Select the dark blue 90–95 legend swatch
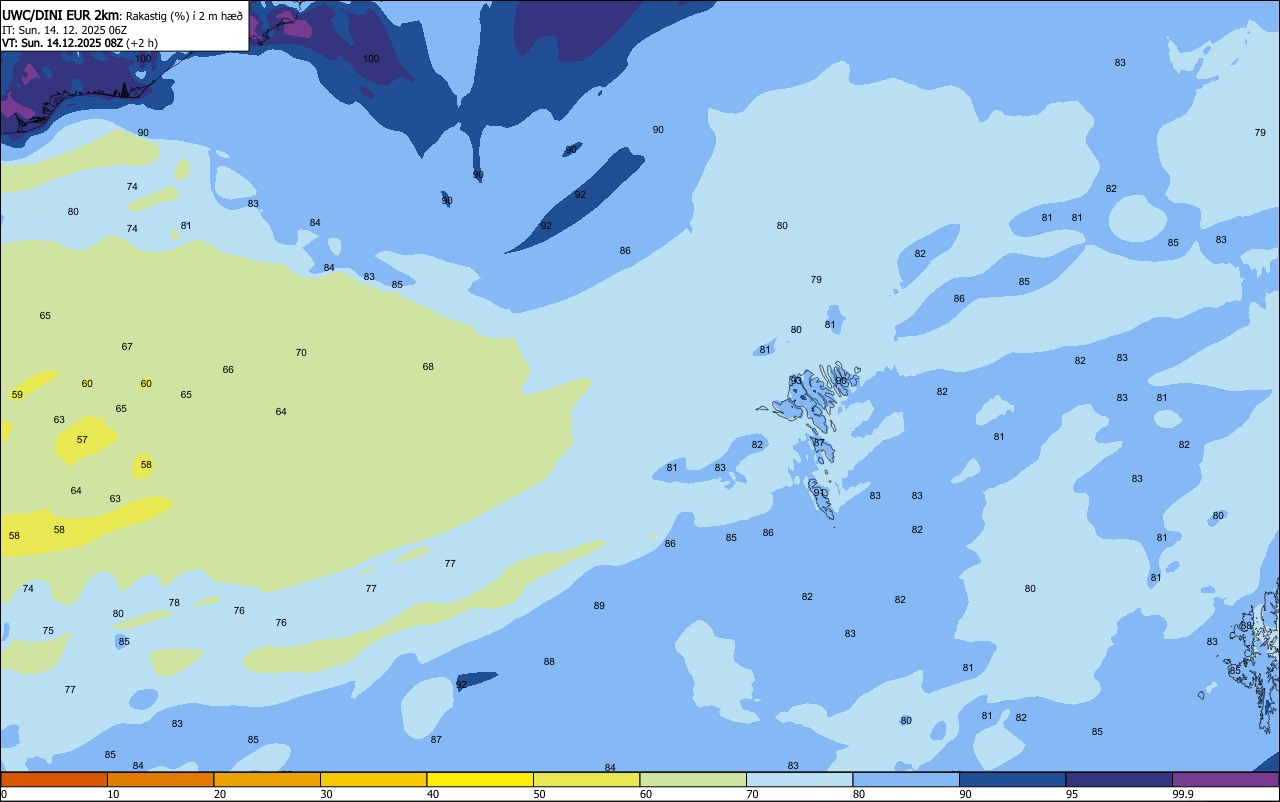This screenshot has width=1280, height=802. click(1012, 779)
